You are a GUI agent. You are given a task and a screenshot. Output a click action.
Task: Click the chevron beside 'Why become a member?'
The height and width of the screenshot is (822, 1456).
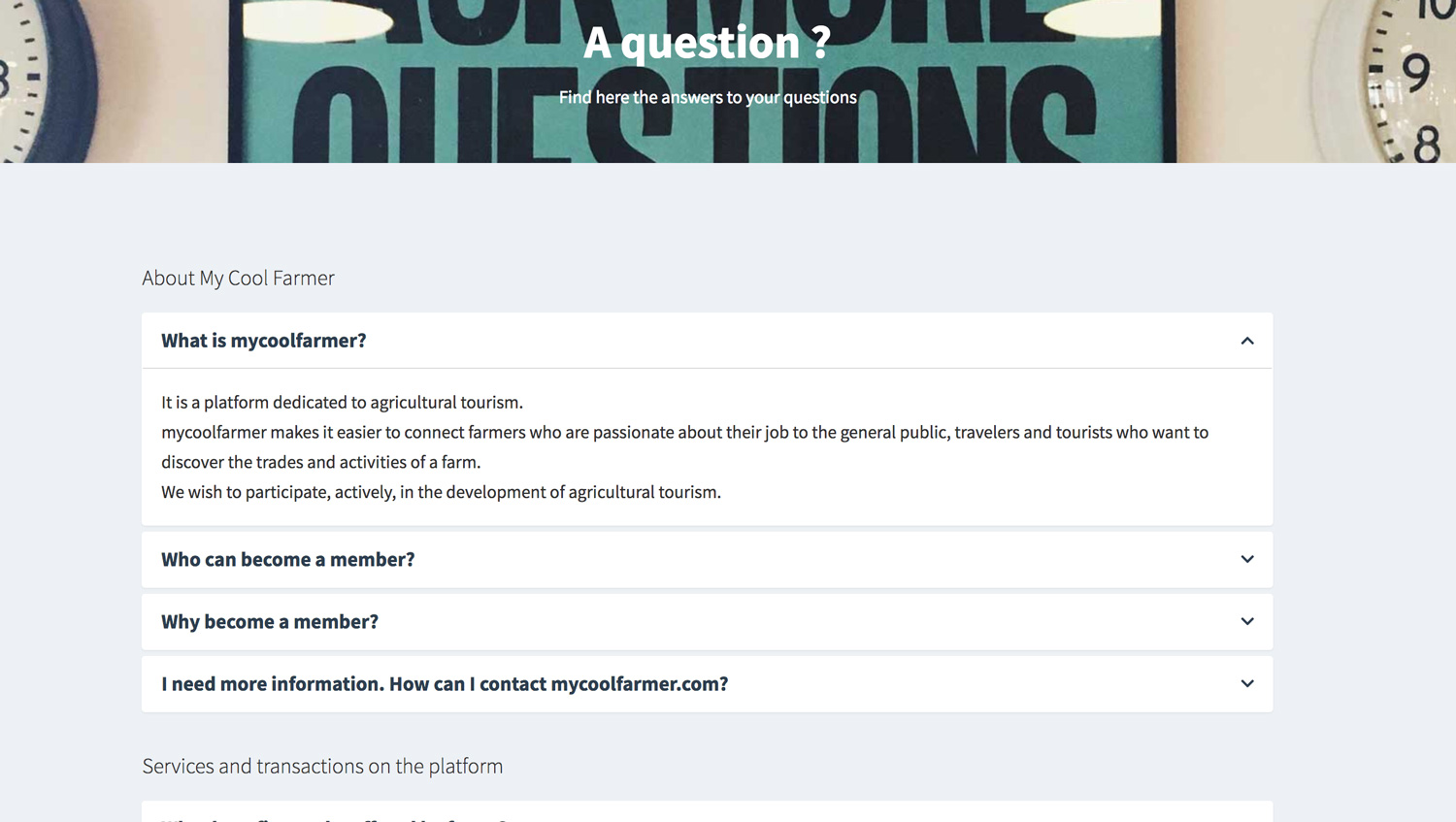[1247, 621]
